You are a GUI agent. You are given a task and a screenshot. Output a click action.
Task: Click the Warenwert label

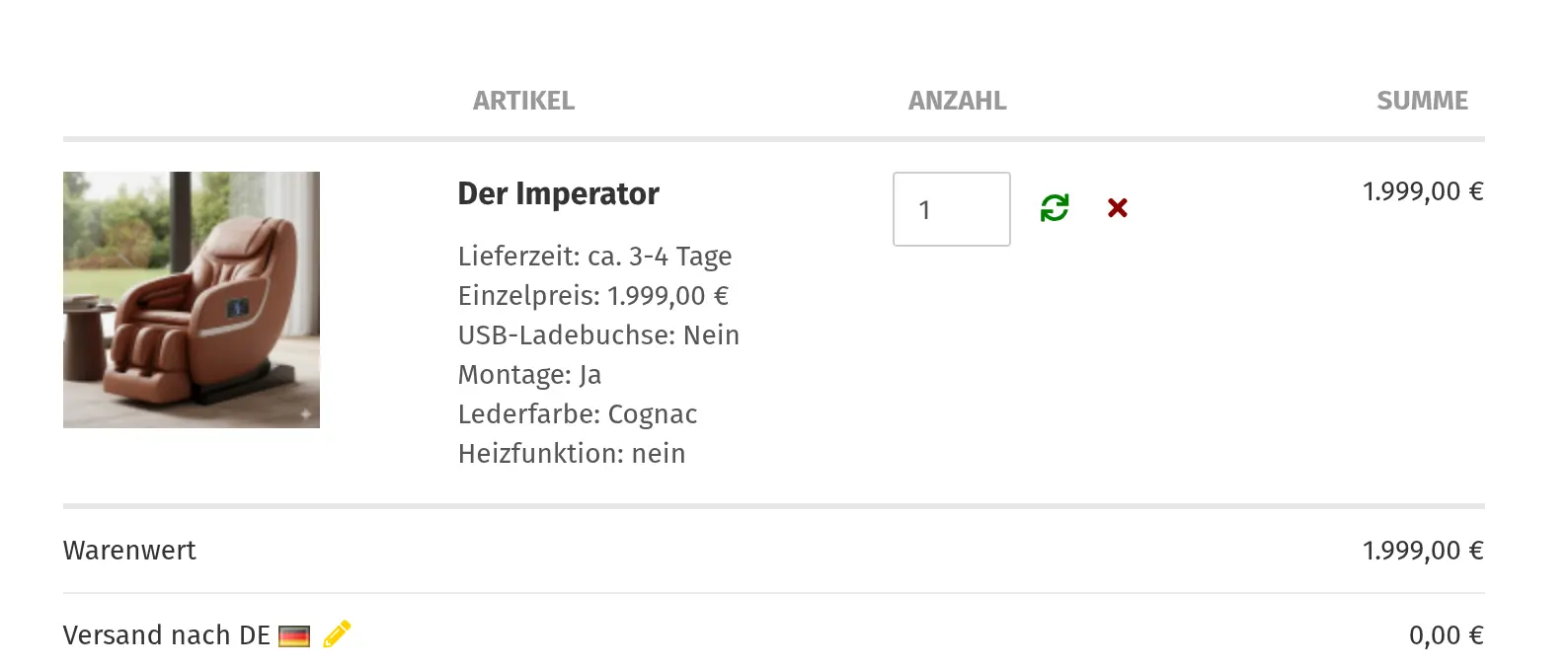click(129, 551)
